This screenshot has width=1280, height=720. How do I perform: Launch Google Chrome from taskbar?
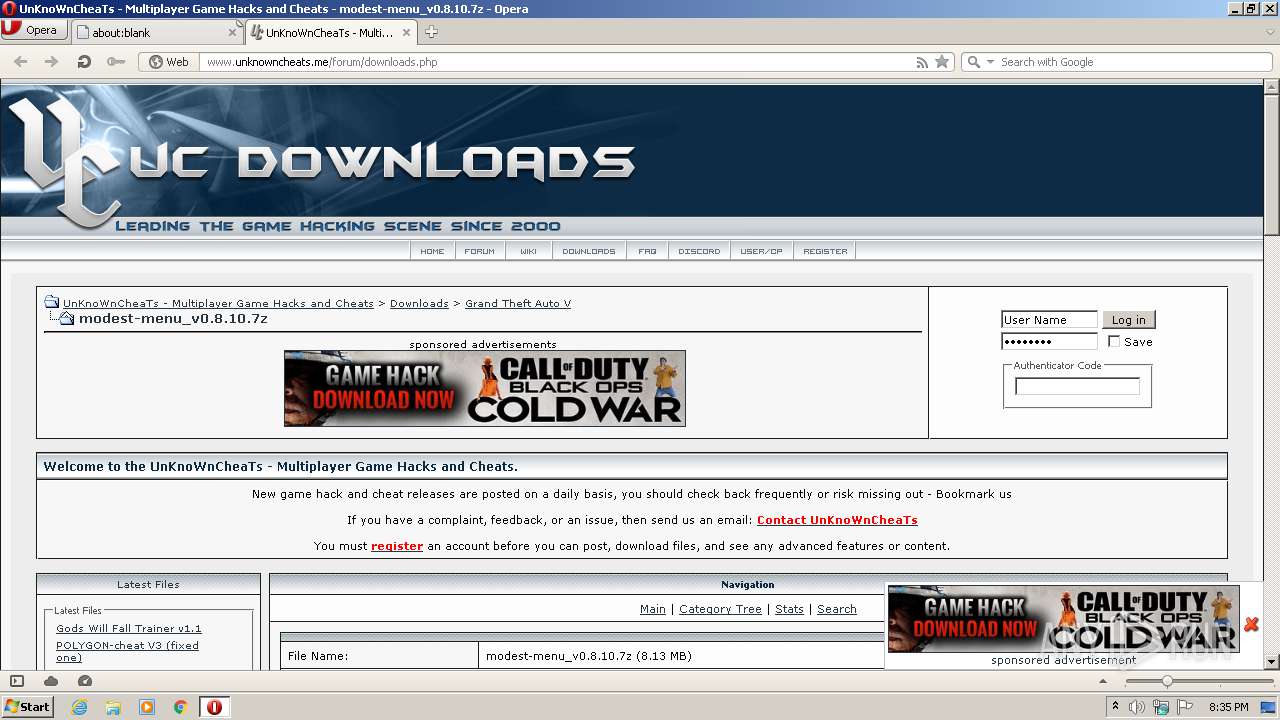click(x=180, y=707)
